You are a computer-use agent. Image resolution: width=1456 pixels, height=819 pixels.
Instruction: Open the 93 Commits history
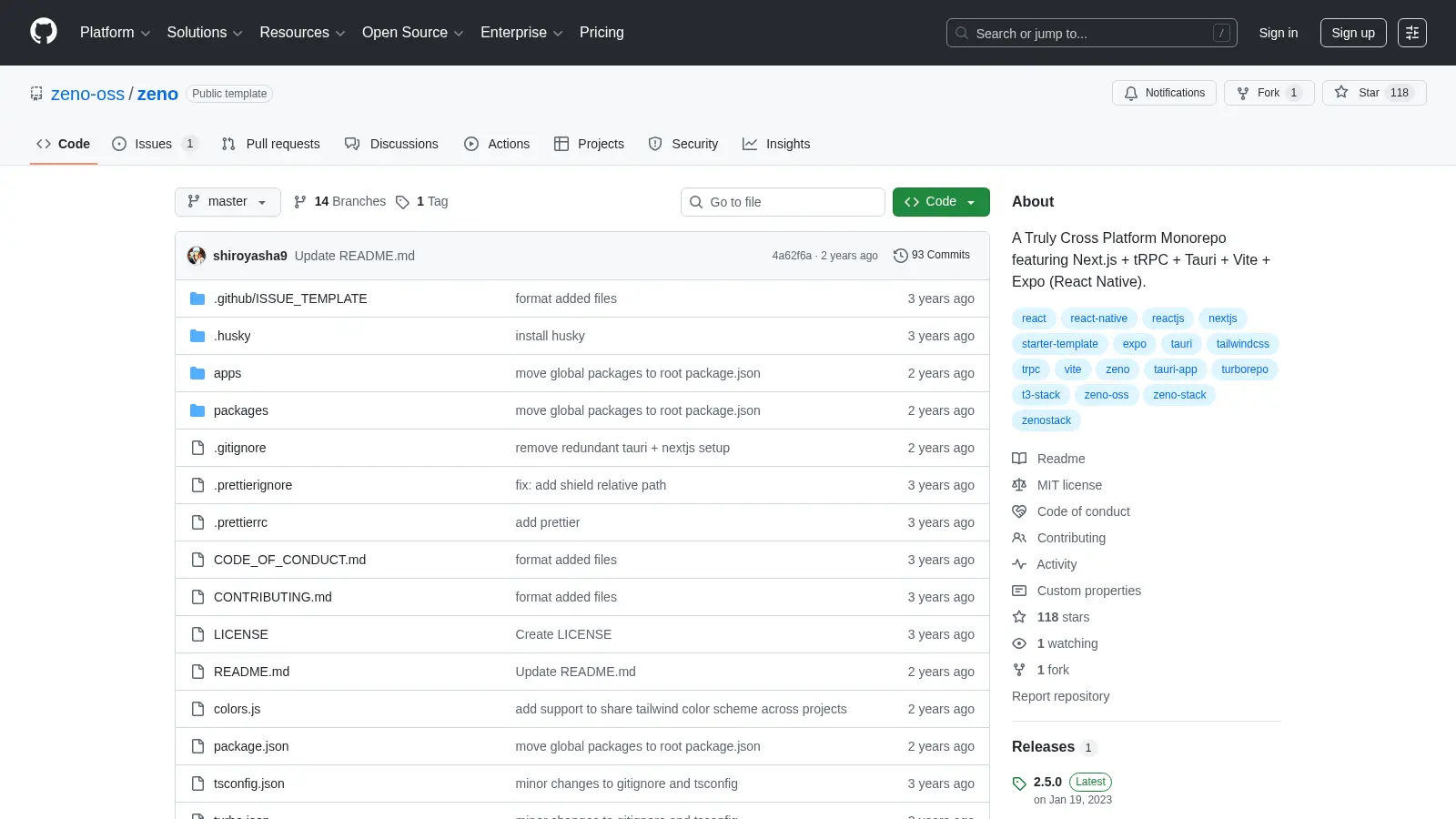click(x=932, y=256)
